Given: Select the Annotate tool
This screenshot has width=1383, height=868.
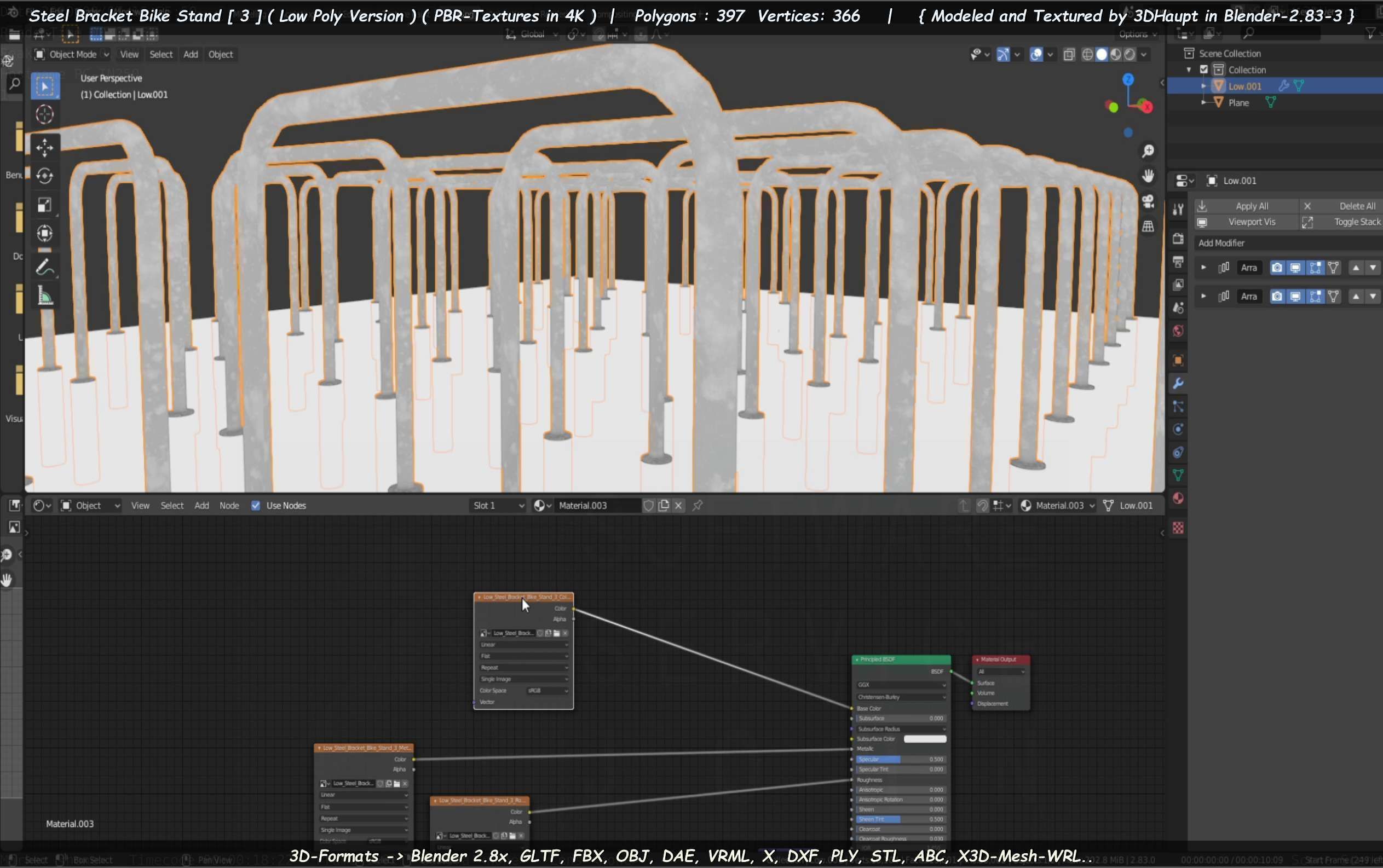Looking at the screenshot, I should (44, 268).
